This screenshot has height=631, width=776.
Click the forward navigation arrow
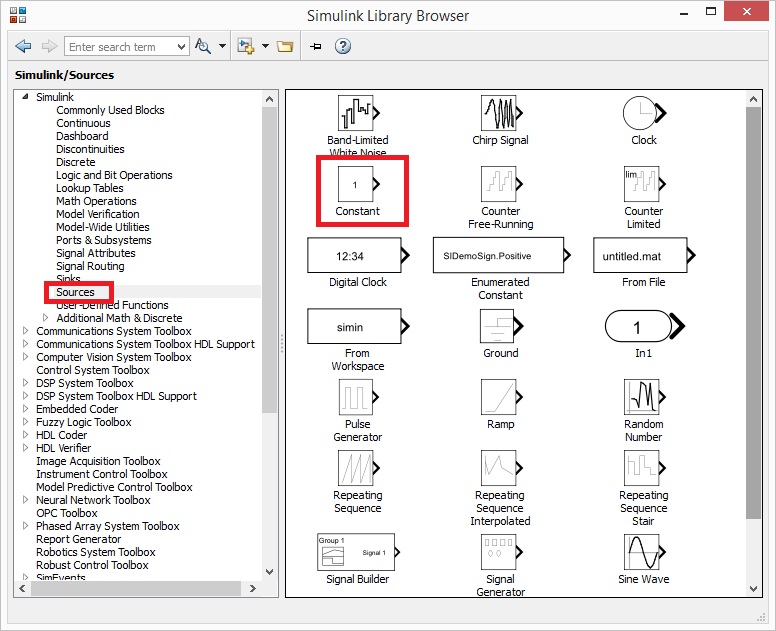coord(49,47)
